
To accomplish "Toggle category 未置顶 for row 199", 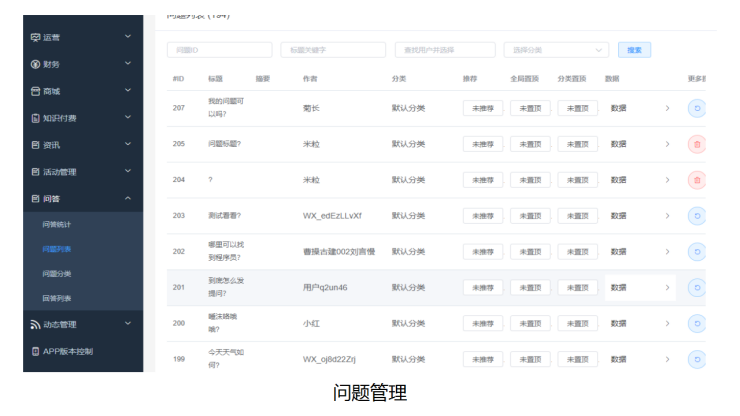I will [577, 359].
